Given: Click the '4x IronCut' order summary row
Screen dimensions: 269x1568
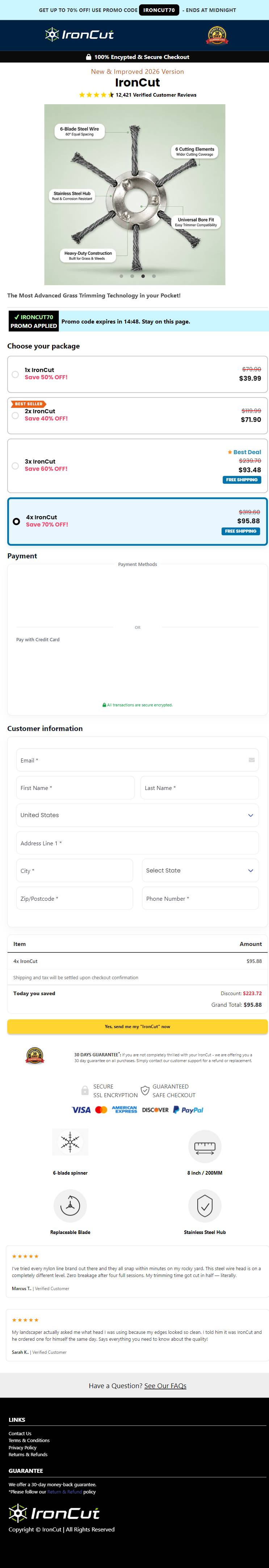Looking at the screenshot, I should [137, 960].
